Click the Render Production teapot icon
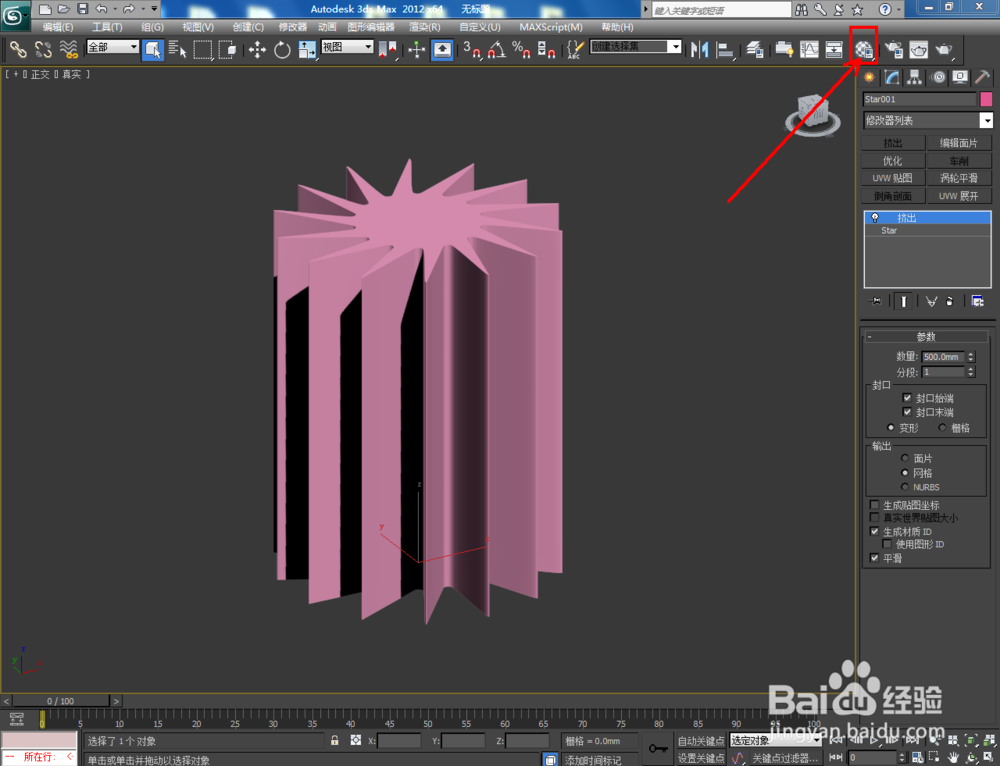The height and width of the screenshot is (766, 1000). pos(943,49)
